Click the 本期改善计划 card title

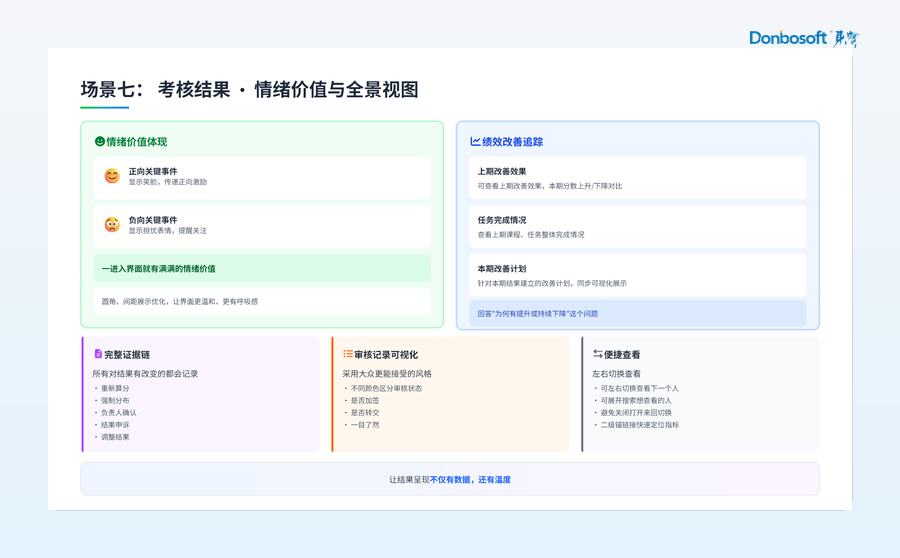click(x=502, y=269)
